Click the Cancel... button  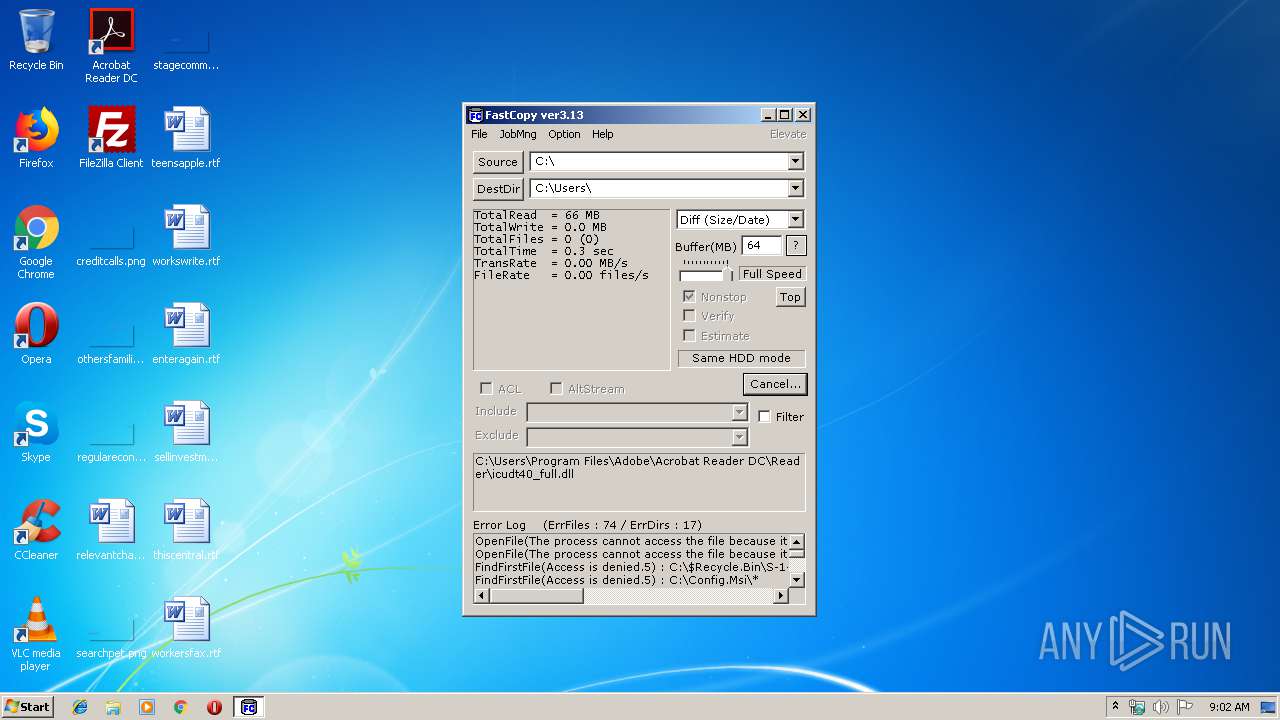point(775,384)
